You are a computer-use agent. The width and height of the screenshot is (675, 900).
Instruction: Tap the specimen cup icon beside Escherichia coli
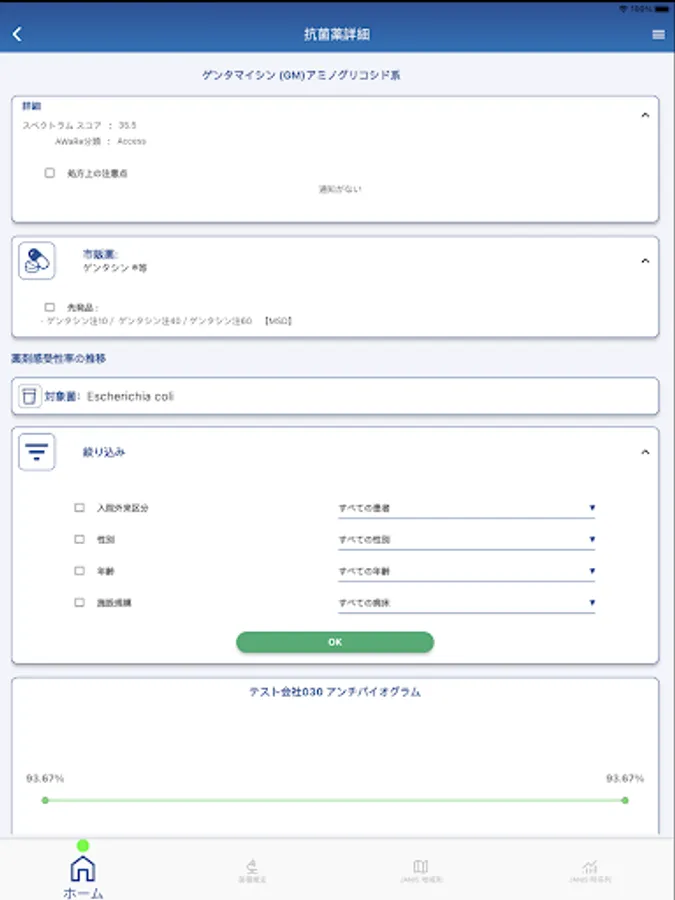(x=30, y=396)
